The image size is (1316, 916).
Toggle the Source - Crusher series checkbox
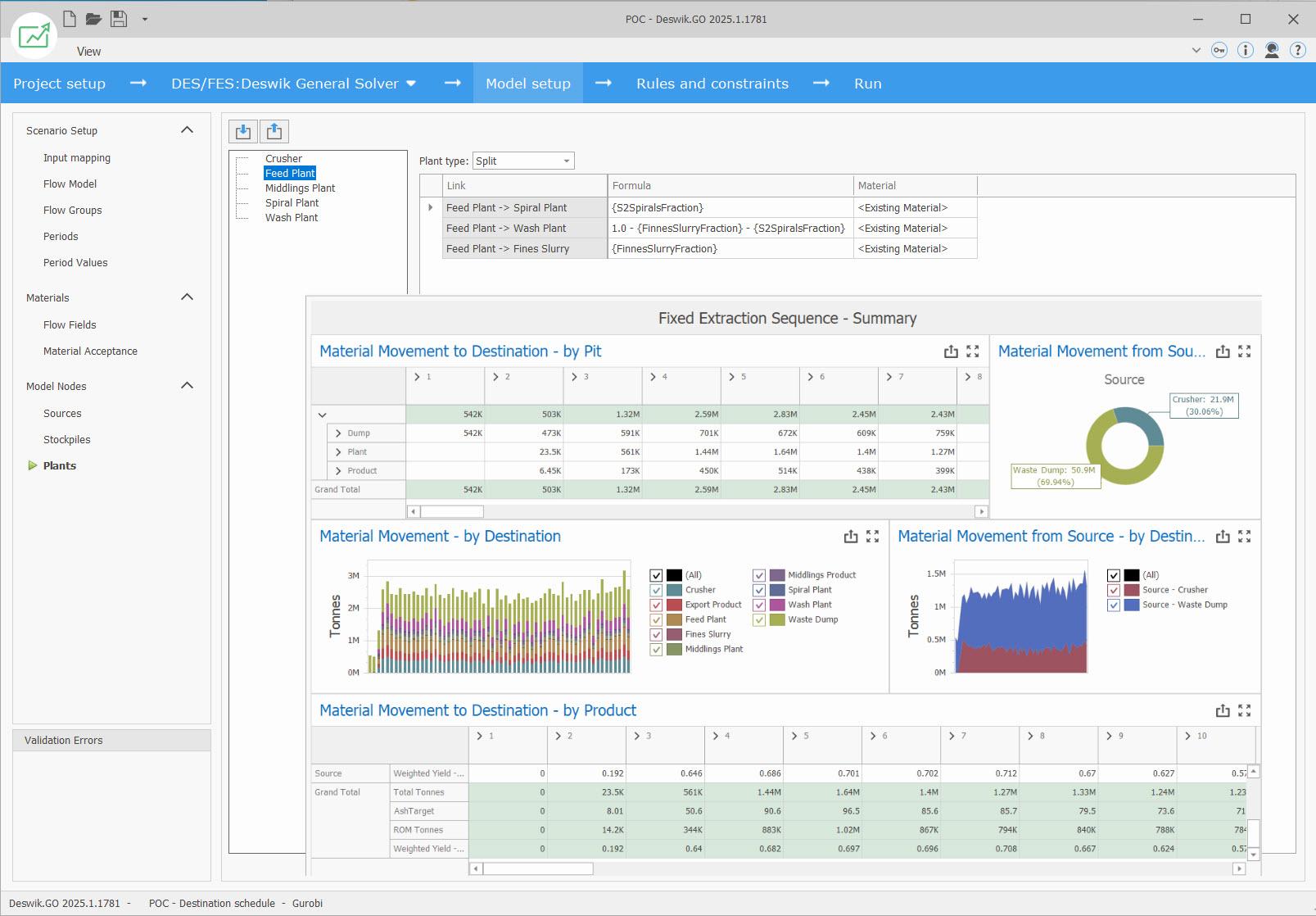pyautogui.click(x=1114, y=590)
